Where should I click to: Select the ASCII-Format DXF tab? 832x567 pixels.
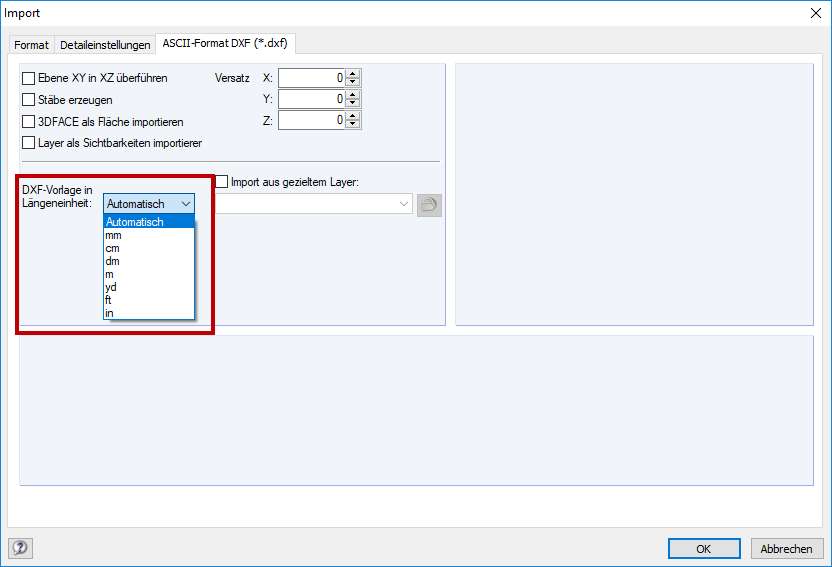click(x=225, y=43)
